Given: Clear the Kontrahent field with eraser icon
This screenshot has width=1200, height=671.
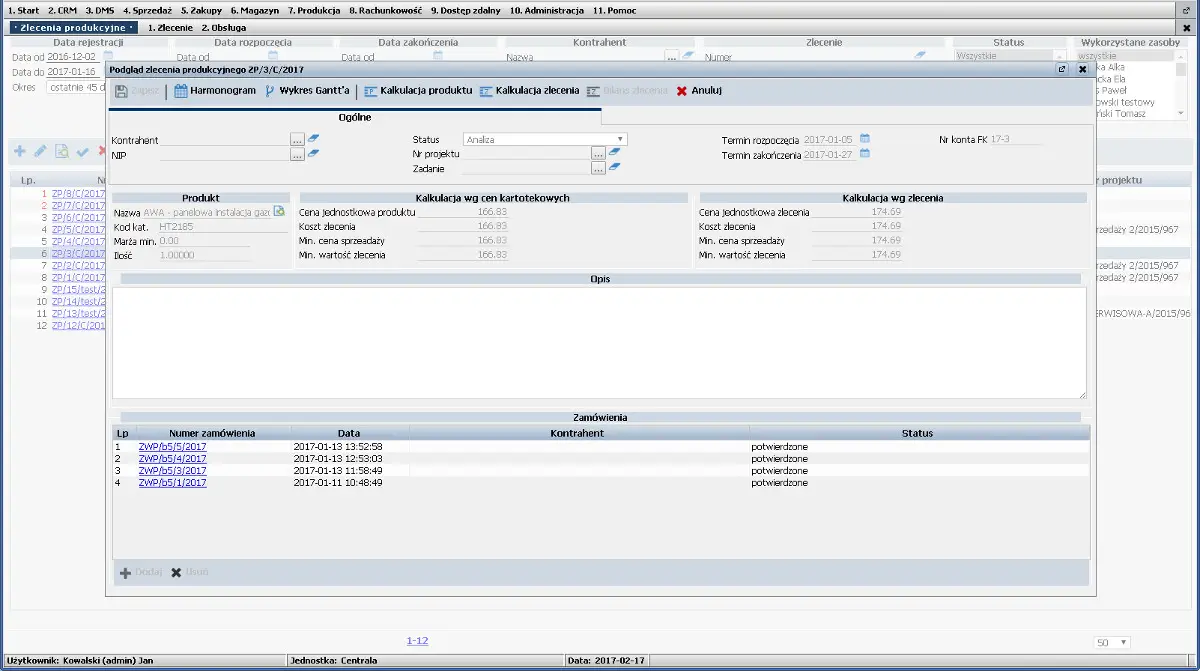Looking at the screenshot, I should (x=313, y=140).
